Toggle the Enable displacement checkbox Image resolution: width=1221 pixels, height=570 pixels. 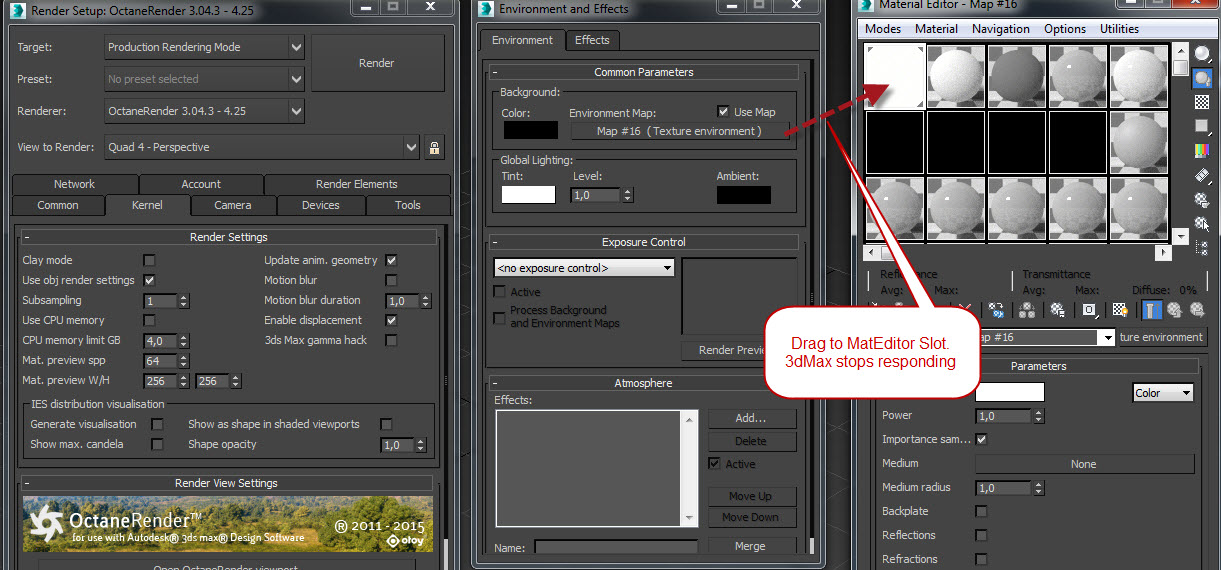pyautogui.click(x=391, y=320)
